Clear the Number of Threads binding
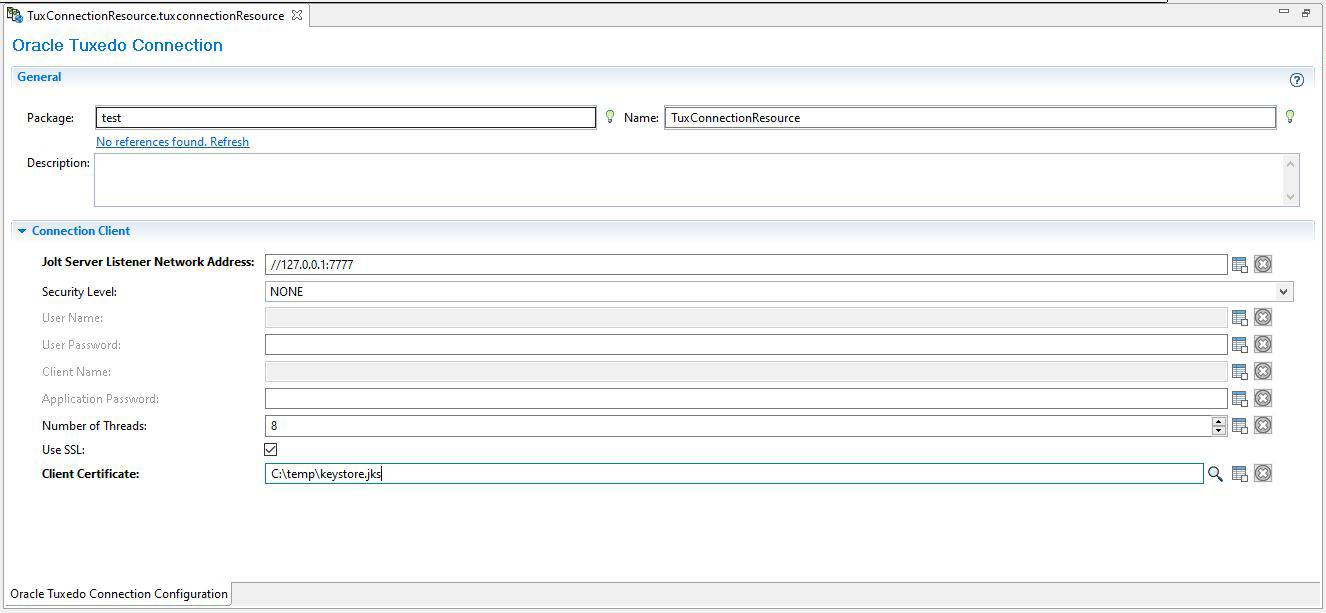Image resolution: width=1326 pixels, height=613 pixels. tap(1263, 426)
